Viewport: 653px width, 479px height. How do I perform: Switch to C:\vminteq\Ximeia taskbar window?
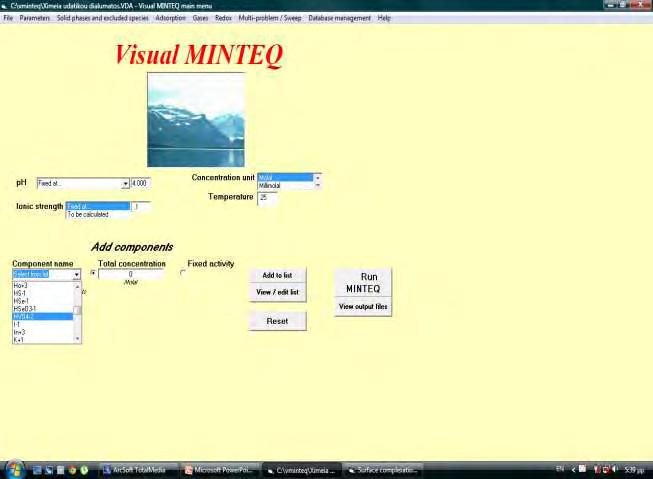coord(302,470)
